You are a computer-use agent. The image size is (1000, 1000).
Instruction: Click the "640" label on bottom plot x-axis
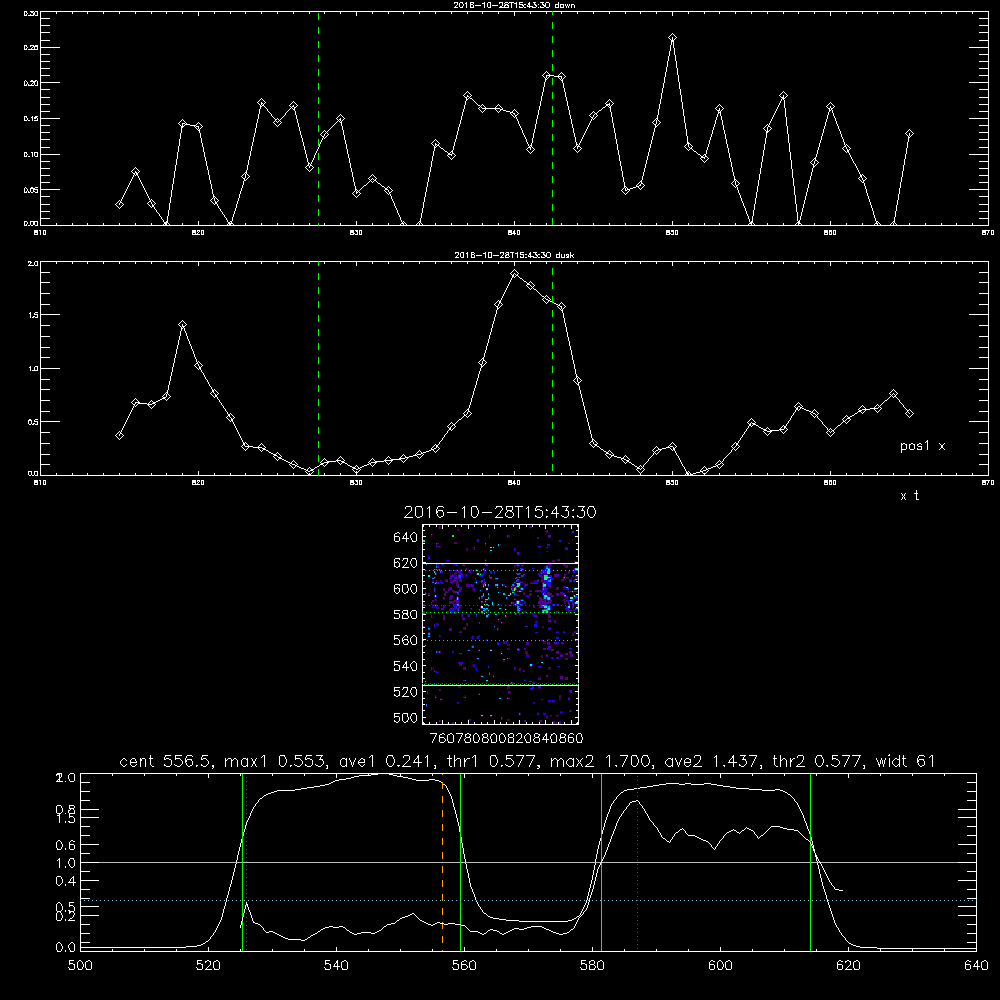click(x=976, y=966)
